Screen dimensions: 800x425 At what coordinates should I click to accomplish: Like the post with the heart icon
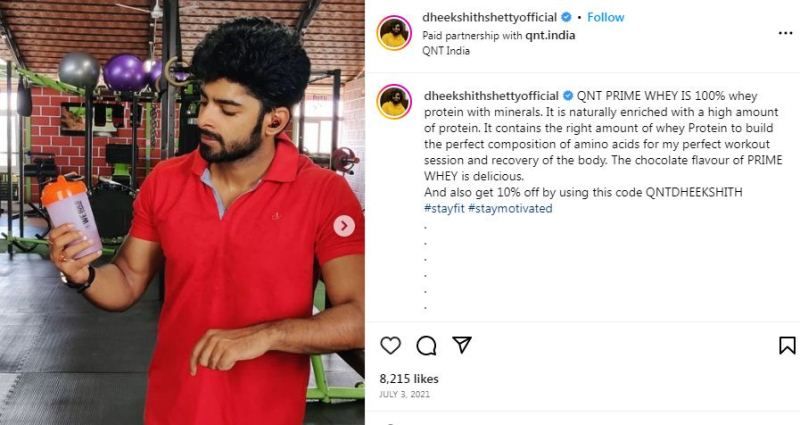click(390, 346)
